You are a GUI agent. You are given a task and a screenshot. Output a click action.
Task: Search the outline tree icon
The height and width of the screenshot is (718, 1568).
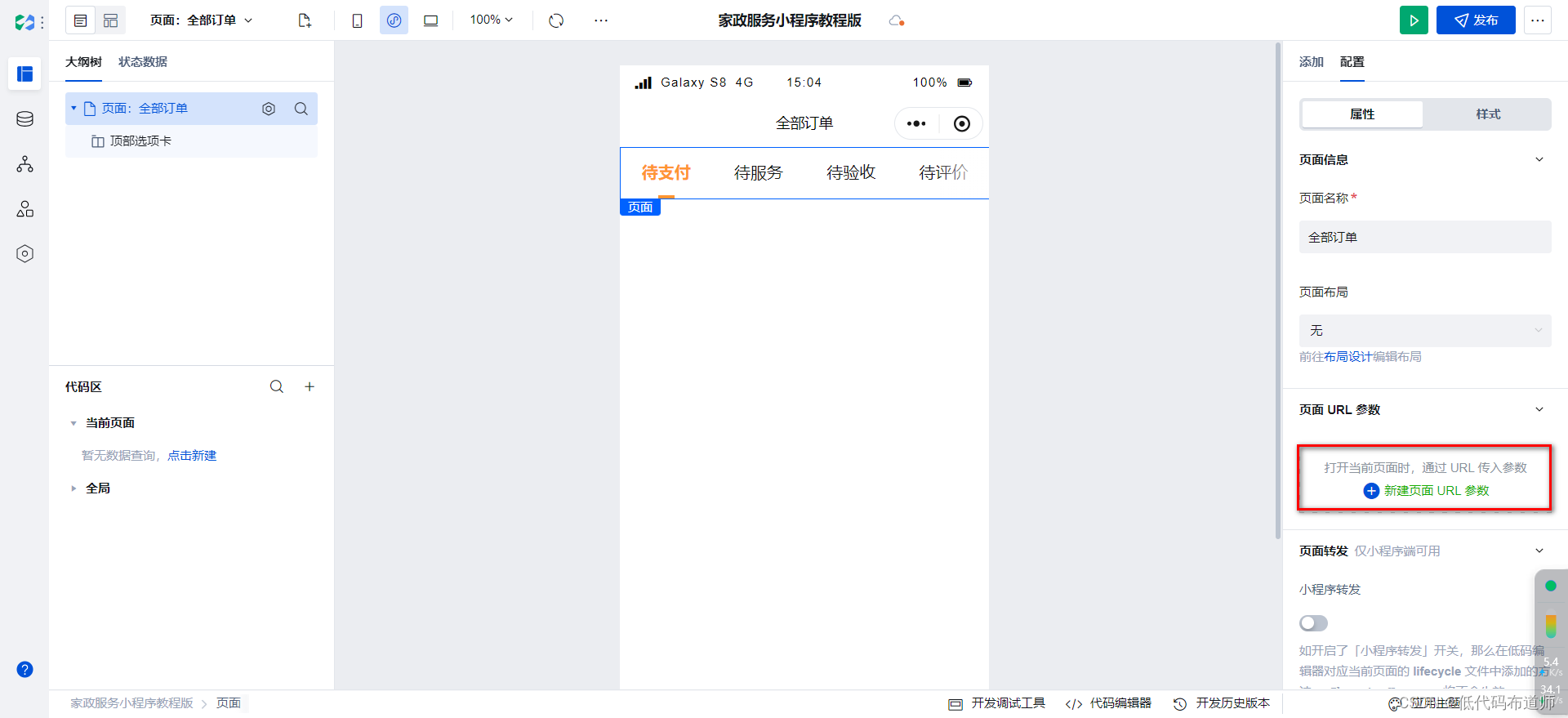point(301,109)
